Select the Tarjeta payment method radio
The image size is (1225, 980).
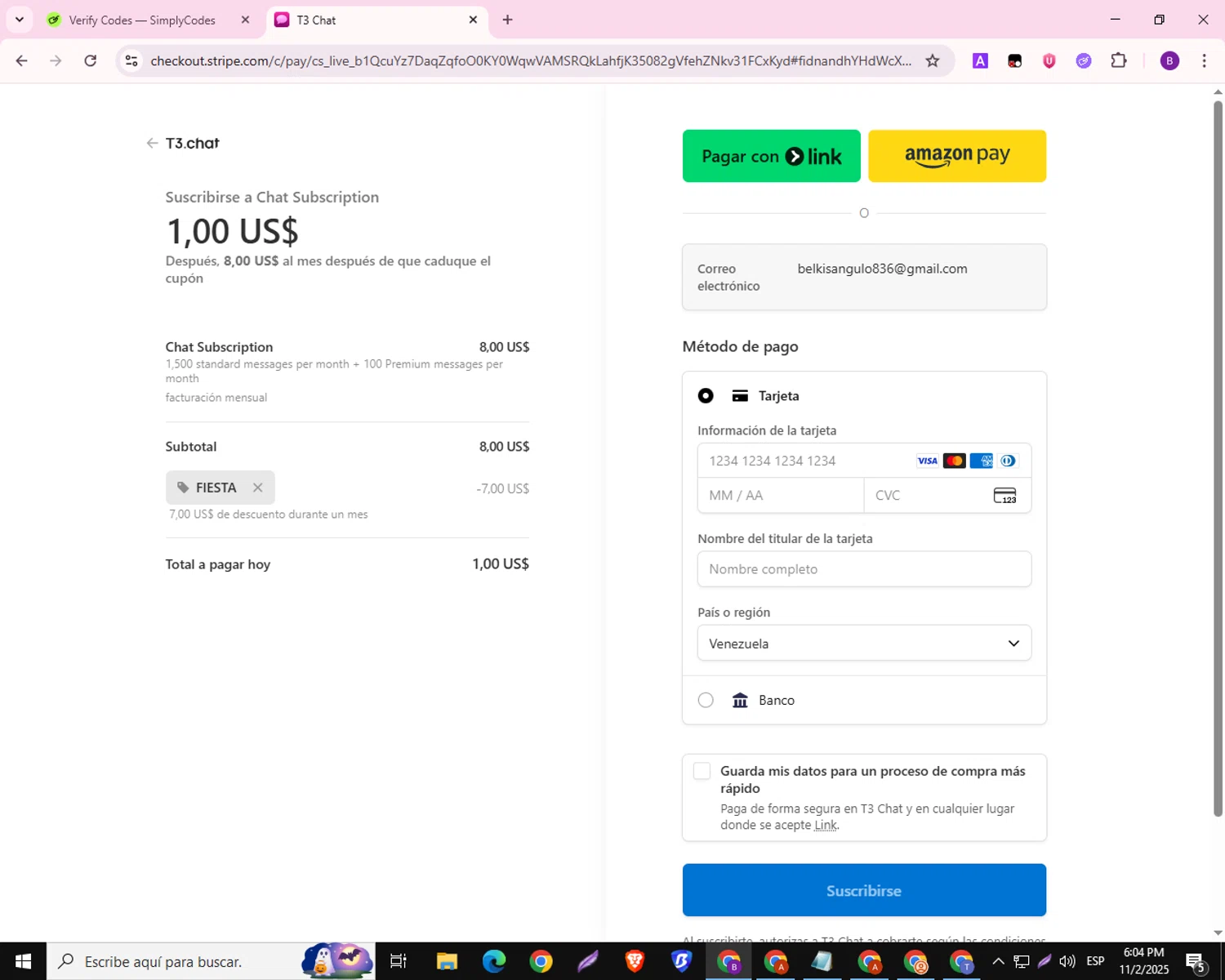coord(706,396)
